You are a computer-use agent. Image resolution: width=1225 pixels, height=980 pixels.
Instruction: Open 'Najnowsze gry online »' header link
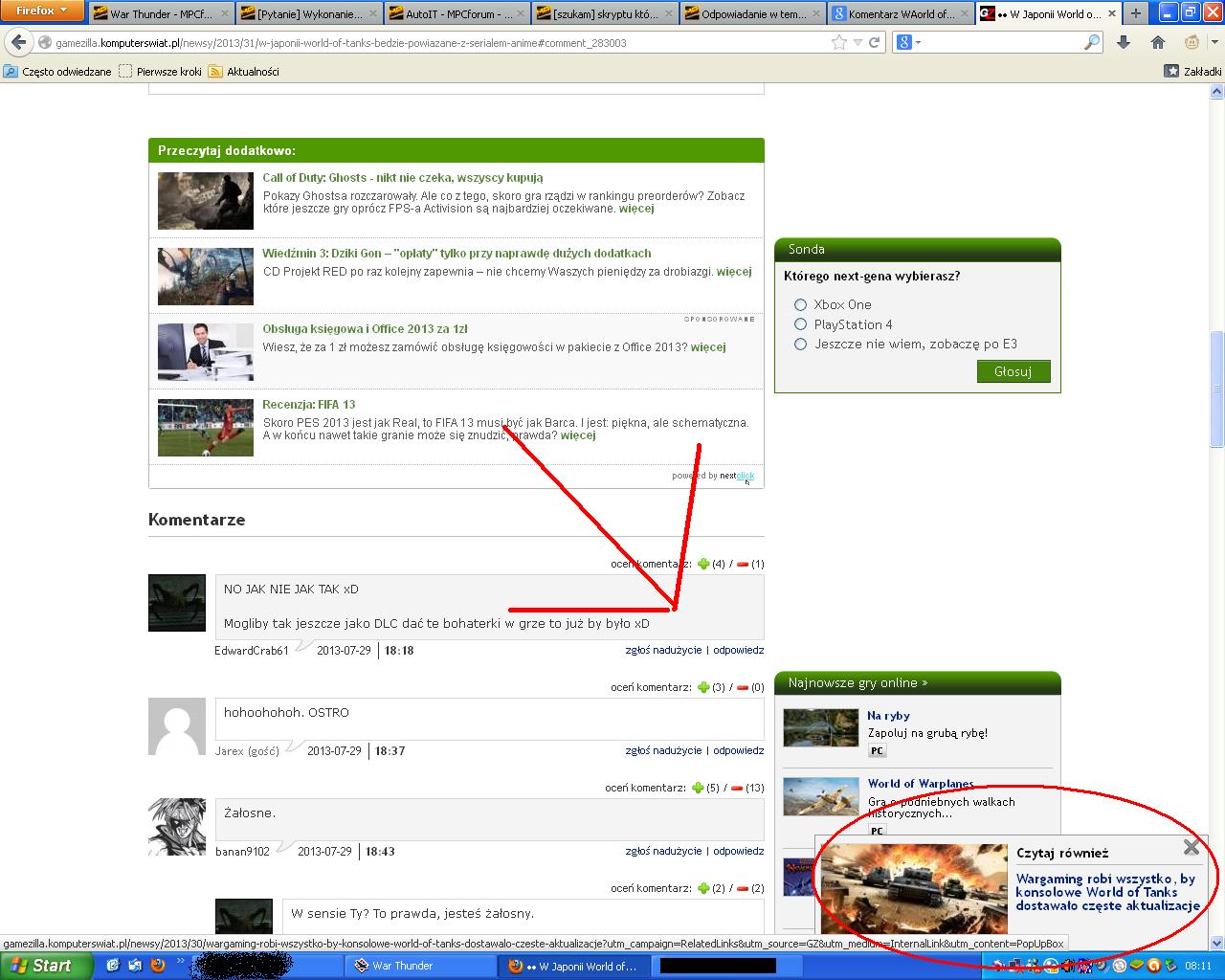(x=857, y=683)
